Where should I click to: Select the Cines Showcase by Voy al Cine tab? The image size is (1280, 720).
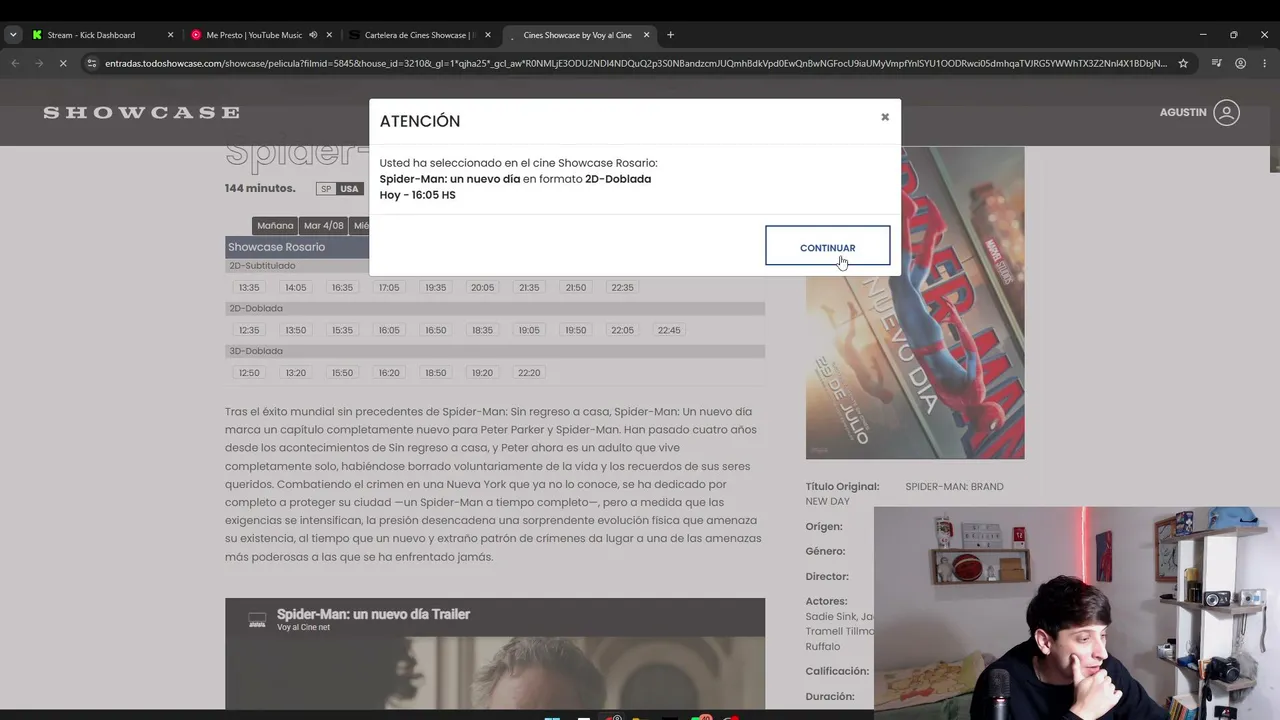tap(580, 35)
